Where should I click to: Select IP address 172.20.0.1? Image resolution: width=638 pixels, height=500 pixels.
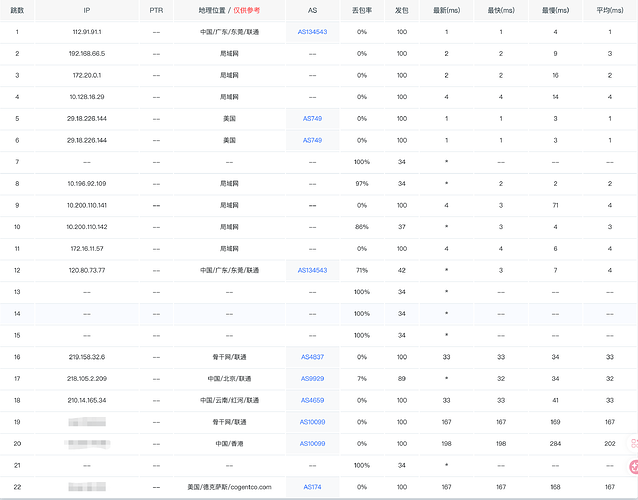(x=87, y=75)
